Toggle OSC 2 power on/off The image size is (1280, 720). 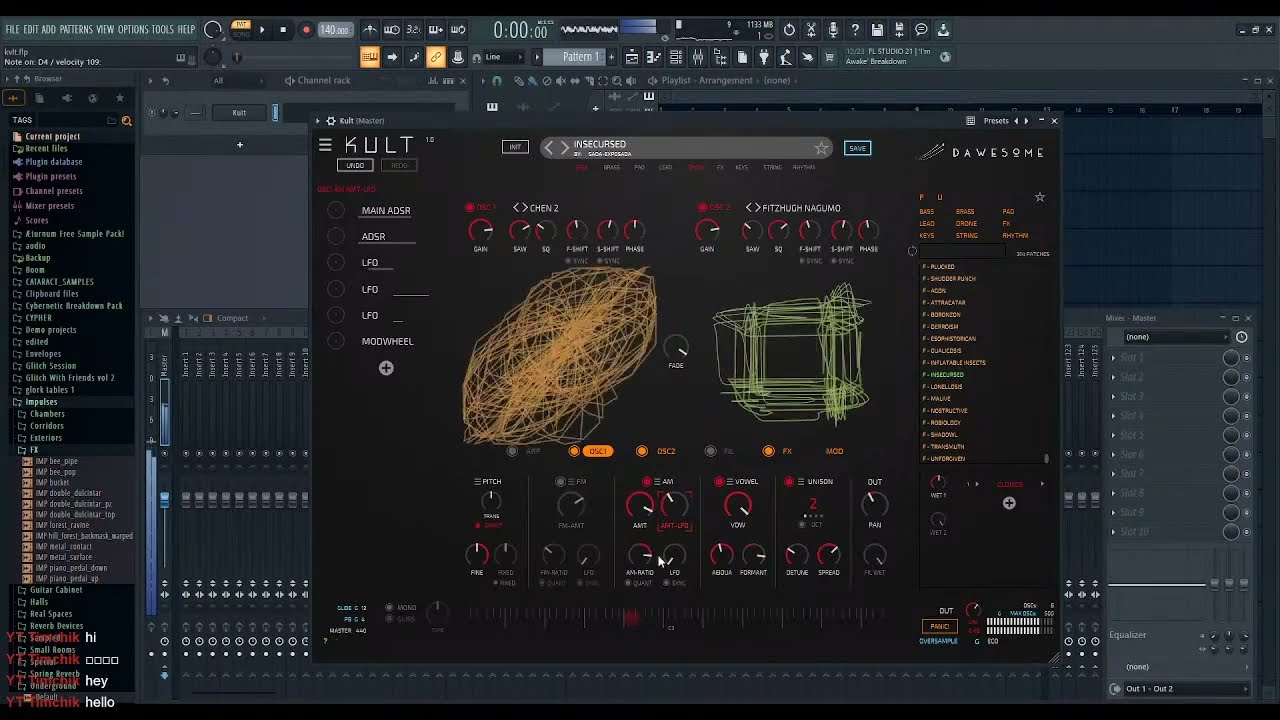[x=702, y=208]
